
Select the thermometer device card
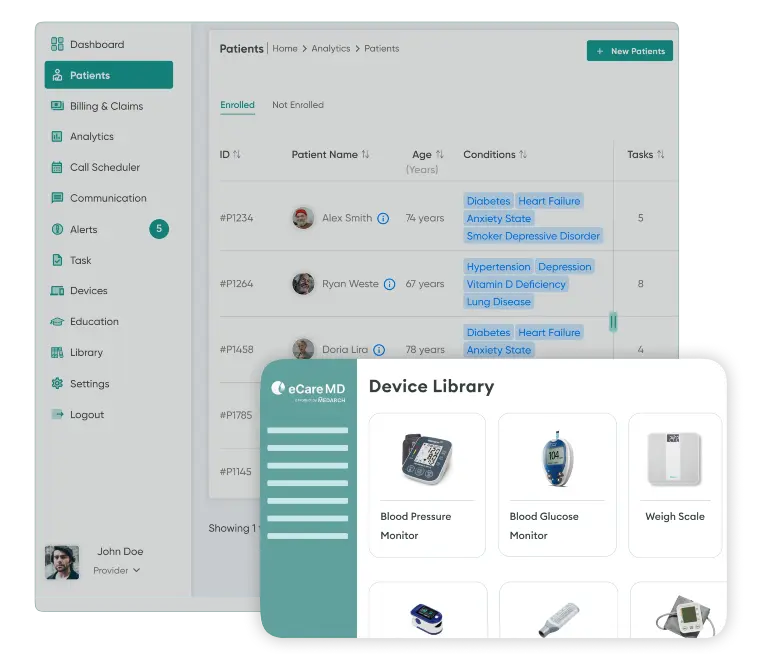pos(558,609)
